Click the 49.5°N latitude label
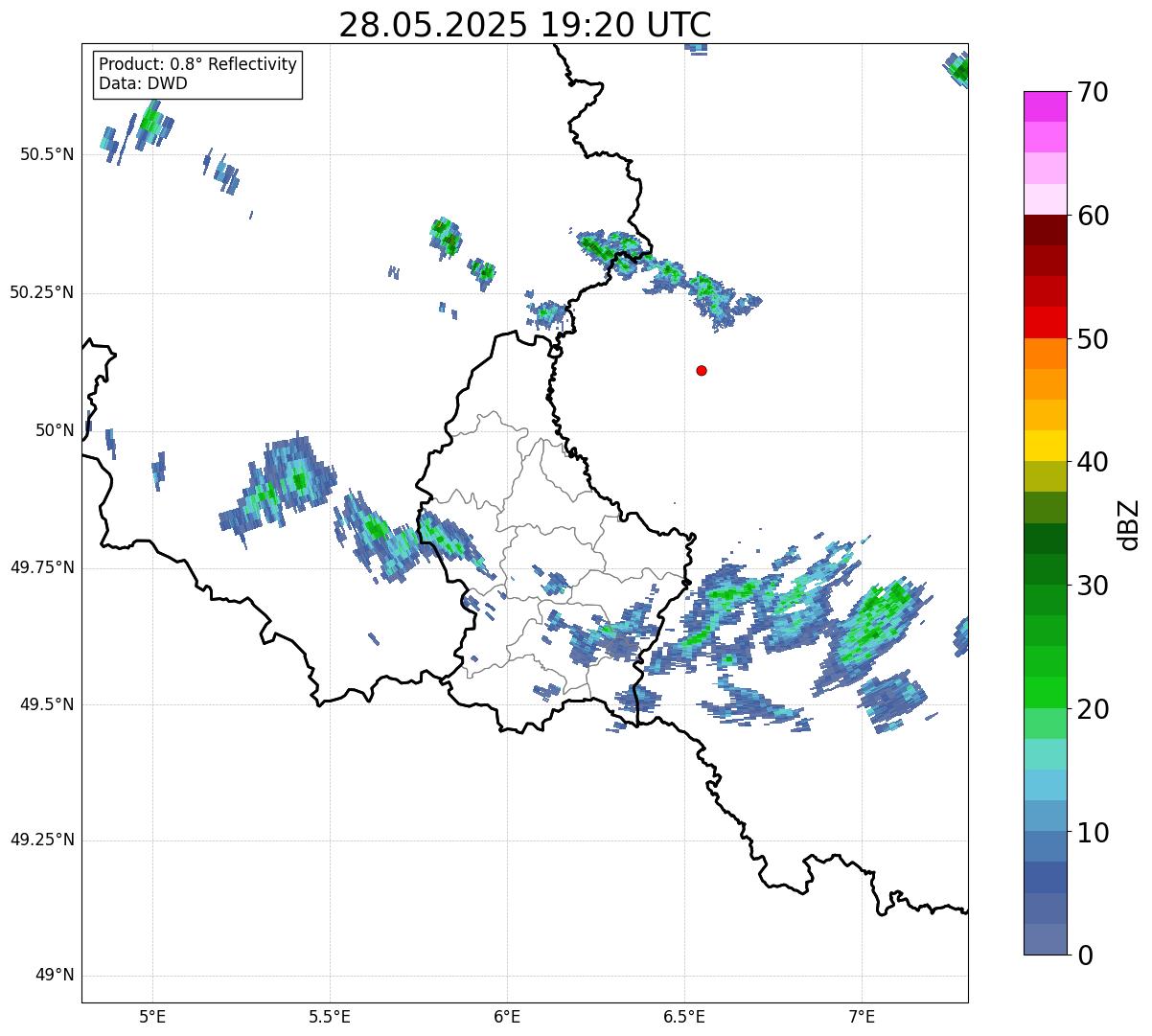The width and height of the screenshot is (1152, 1036). 47,704
